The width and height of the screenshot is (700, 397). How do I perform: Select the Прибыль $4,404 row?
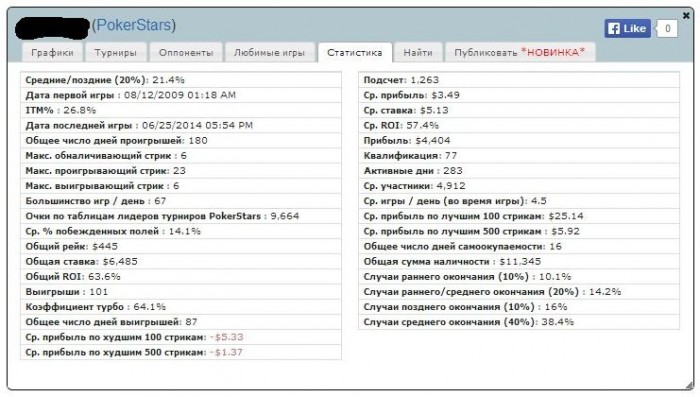coord(519,141)
